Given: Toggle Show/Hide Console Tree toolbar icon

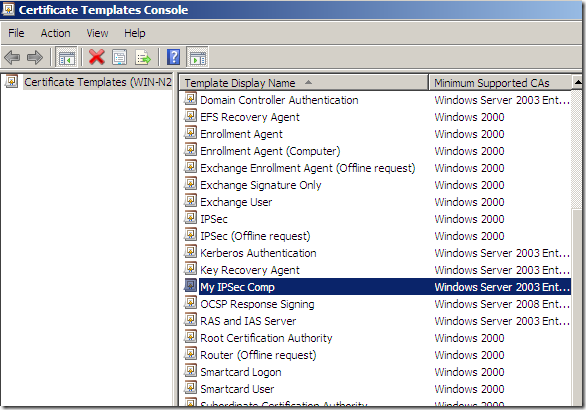Looking at the screenshot, I should tap(67, 58).
